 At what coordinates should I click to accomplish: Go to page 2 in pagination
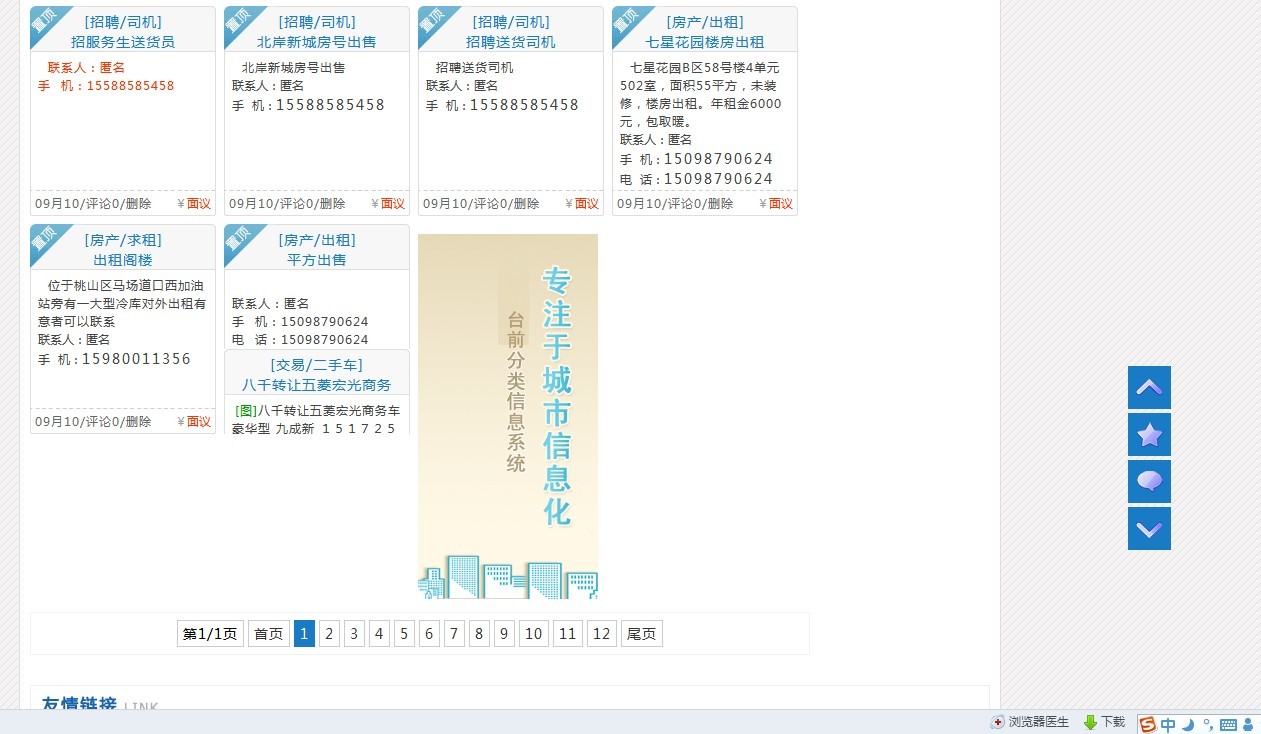pos(329,634)
